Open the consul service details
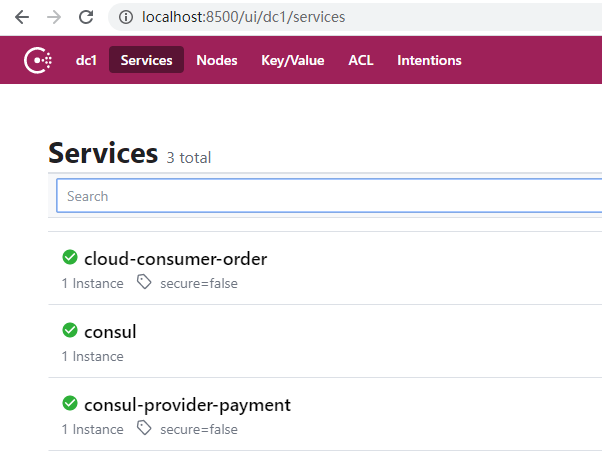This screenshot has width=602, height=465. (110, 332)
